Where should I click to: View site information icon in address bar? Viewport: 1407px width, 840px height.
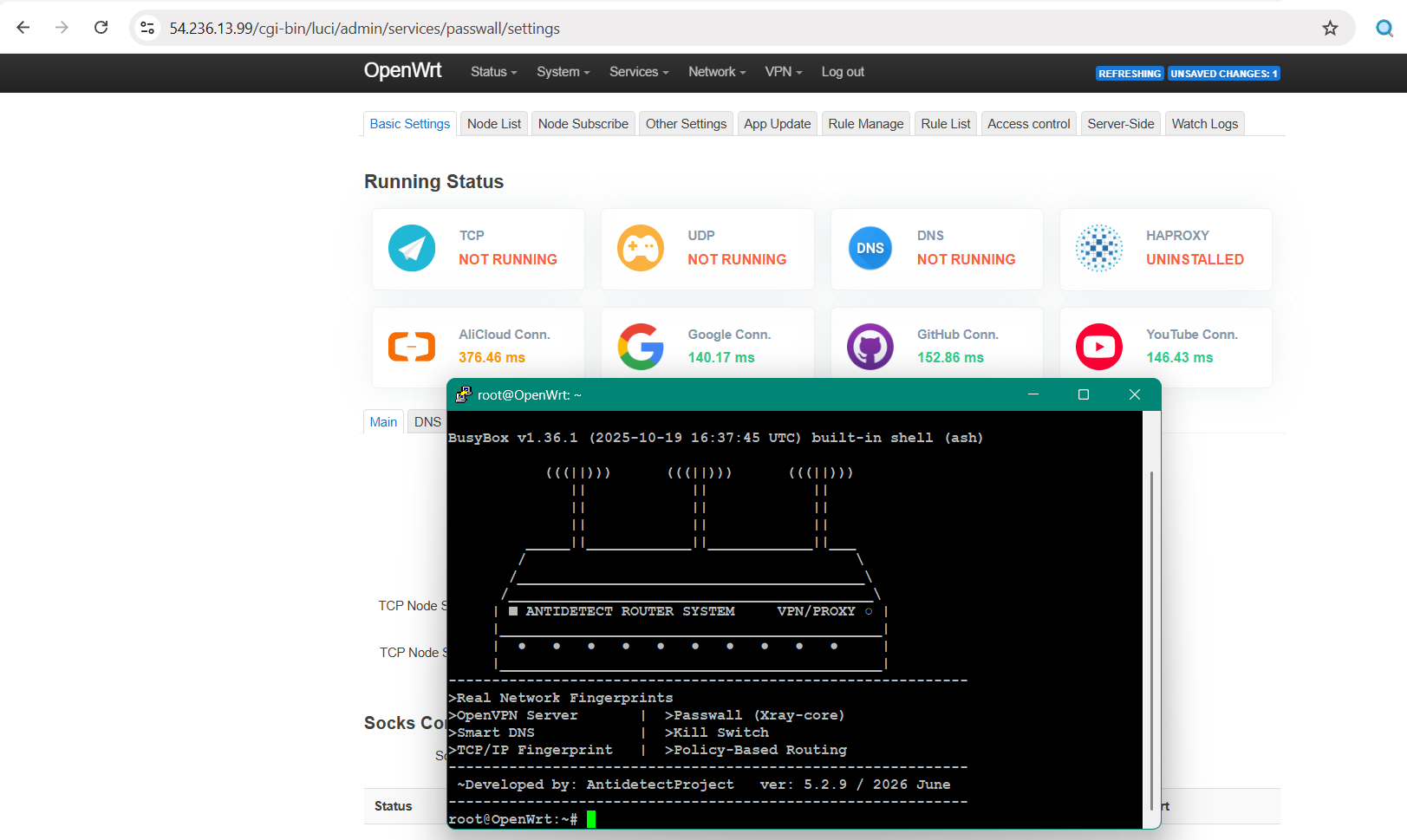point(147,28)
